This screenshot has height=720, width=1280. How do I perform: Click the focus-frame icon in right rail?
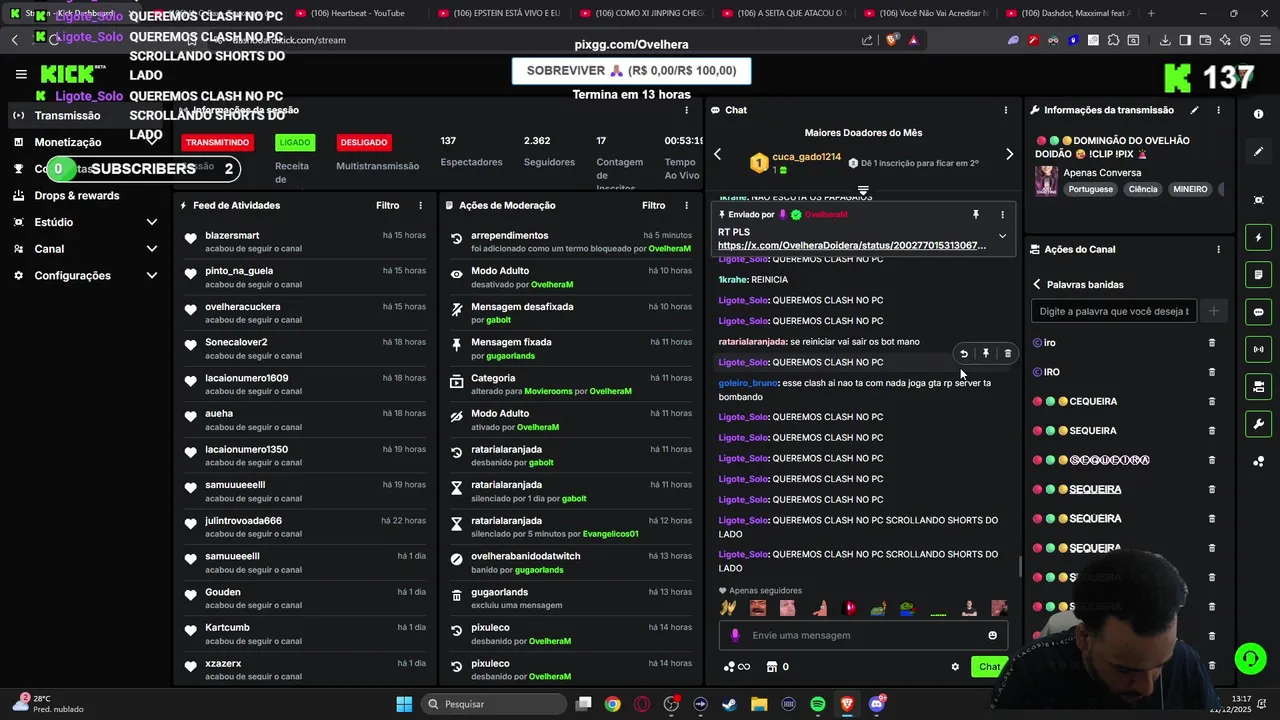[x=1258, y=200]
